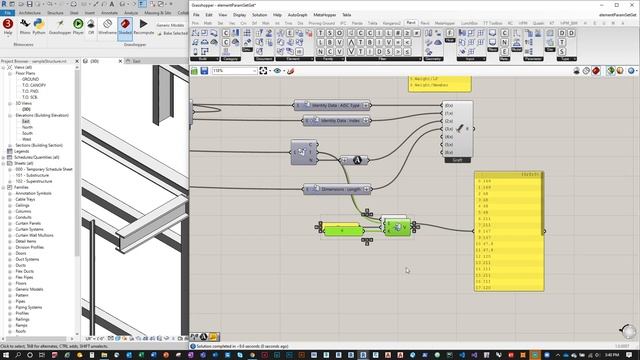This screenshot has height=360, width=640.
Task: Click the S icon in the Type panel
Action: point(562,52)
